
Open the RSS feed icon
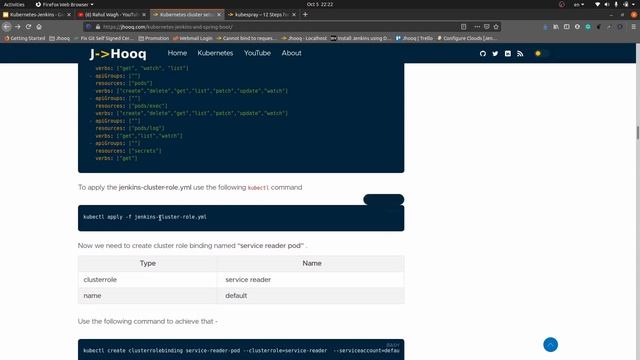tap(520, 53)
